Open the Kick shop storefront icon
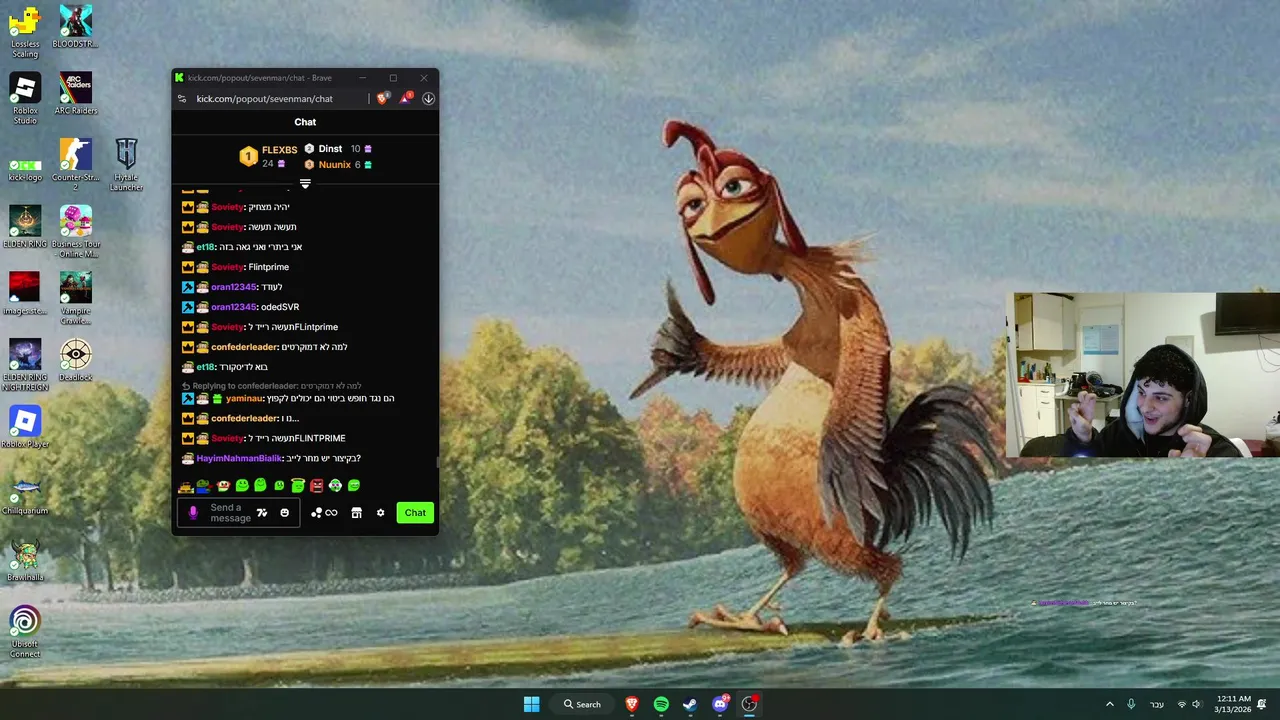This screenshot has height=720, width=1280. (356, 513)
